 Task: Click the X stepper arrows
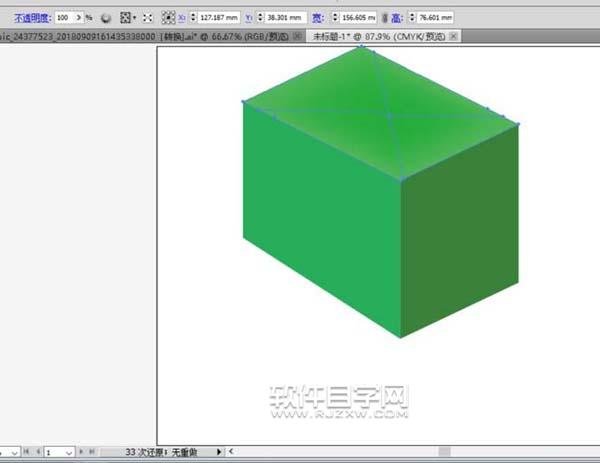(x=193, y=18)
